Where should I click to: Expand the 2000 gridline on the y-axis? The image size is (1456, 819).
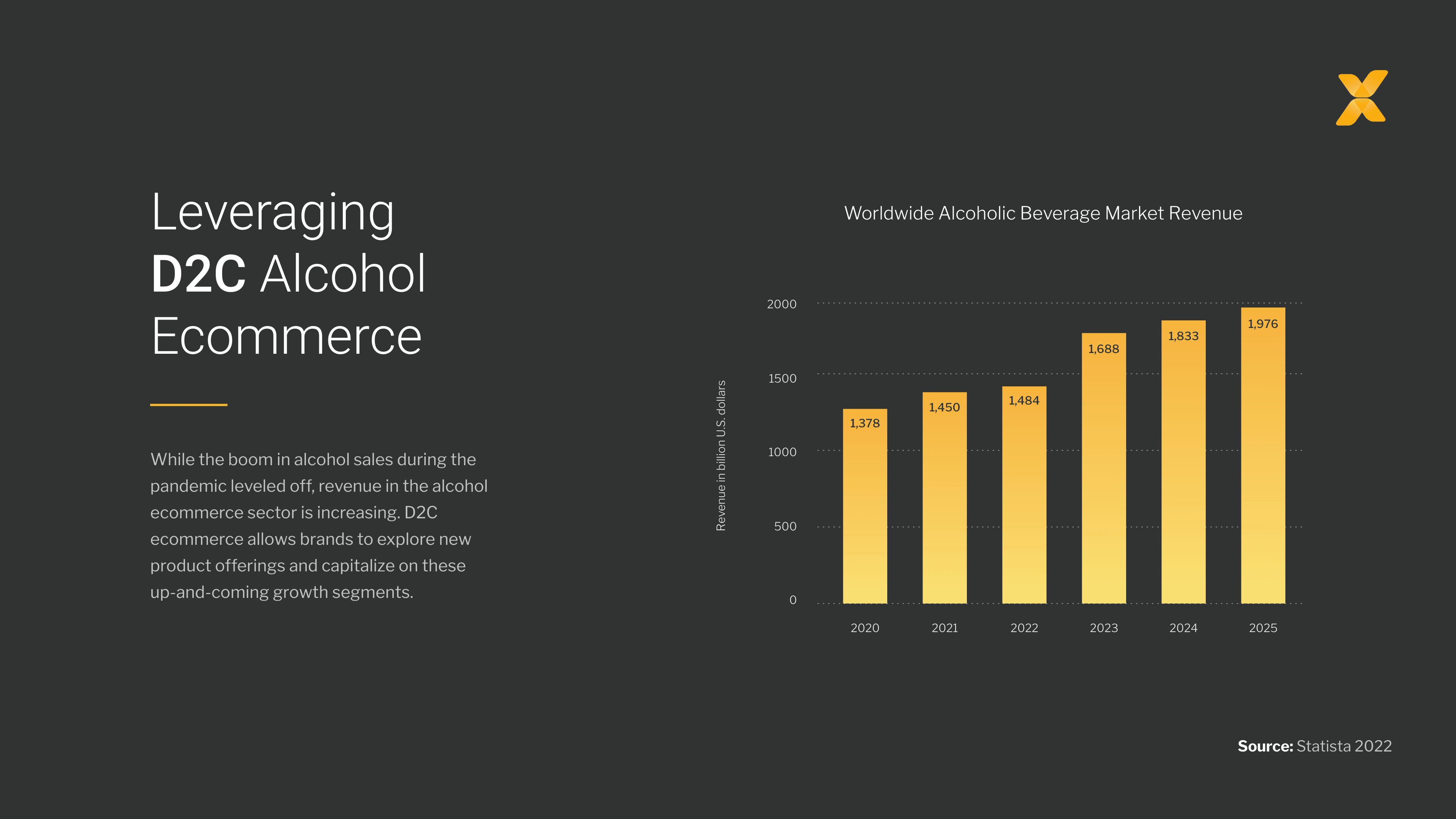[782, 303]
